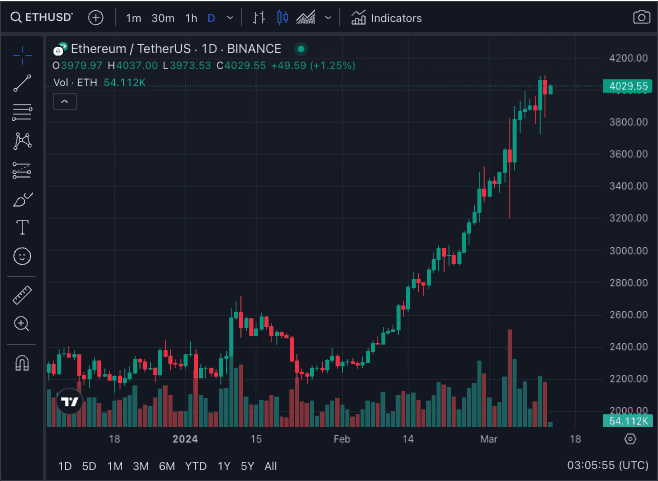The image size is (658, 481).
Task: Click the TradingView logo
Action: [x=69, y=401]
